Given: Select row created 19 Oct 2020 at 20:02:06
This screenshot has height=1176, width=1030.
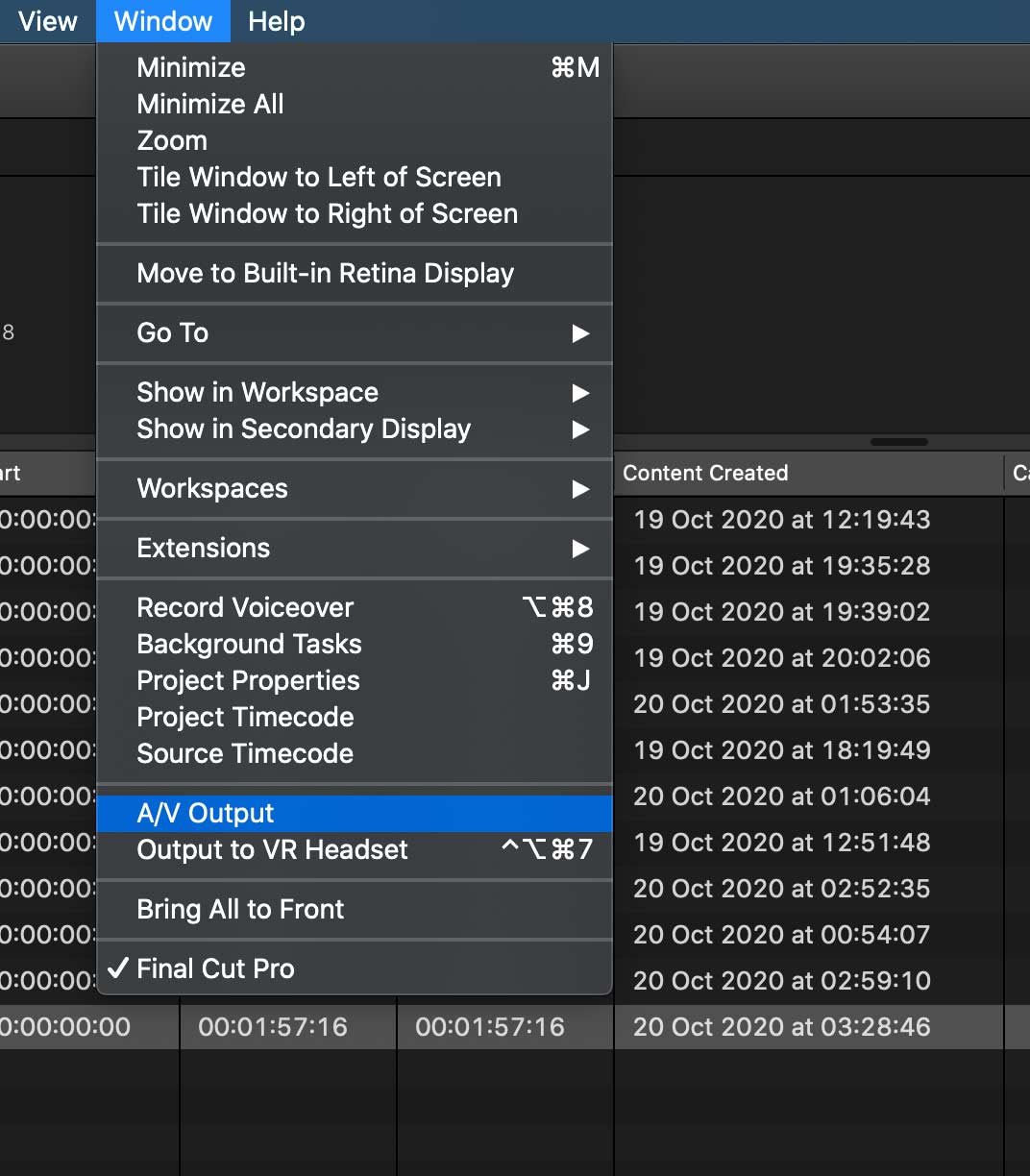Looking at the screenshot, I should pos(782,658).
